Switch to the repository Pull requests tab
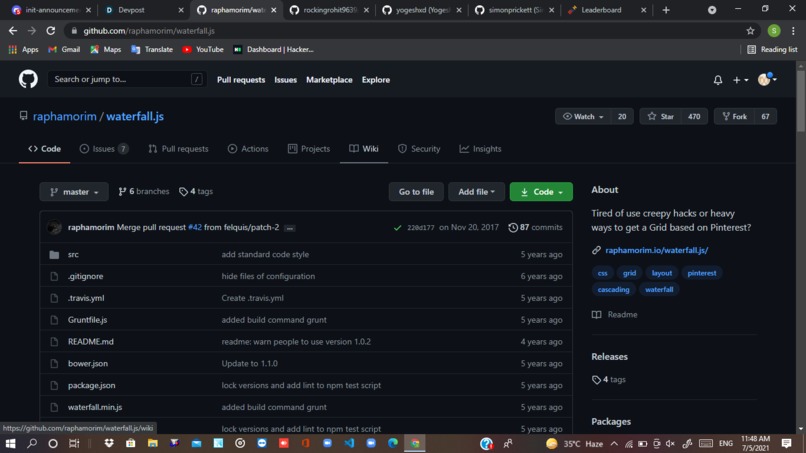 click(x=178, y=149)
